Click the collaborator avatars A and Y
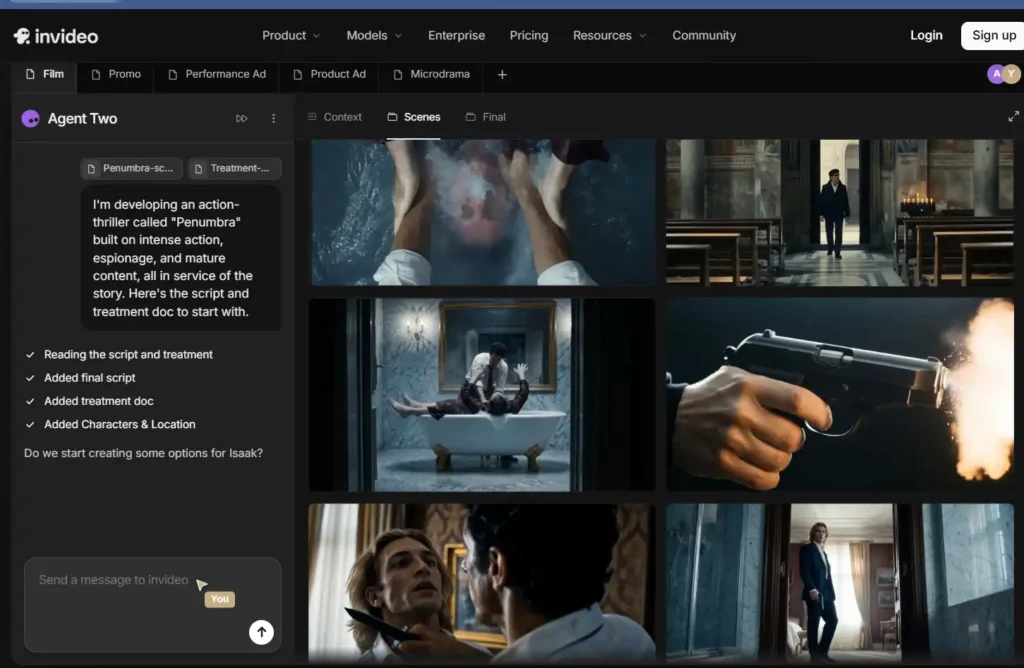The width and height of the screenshot is (1024, 668). (1004, 74)
